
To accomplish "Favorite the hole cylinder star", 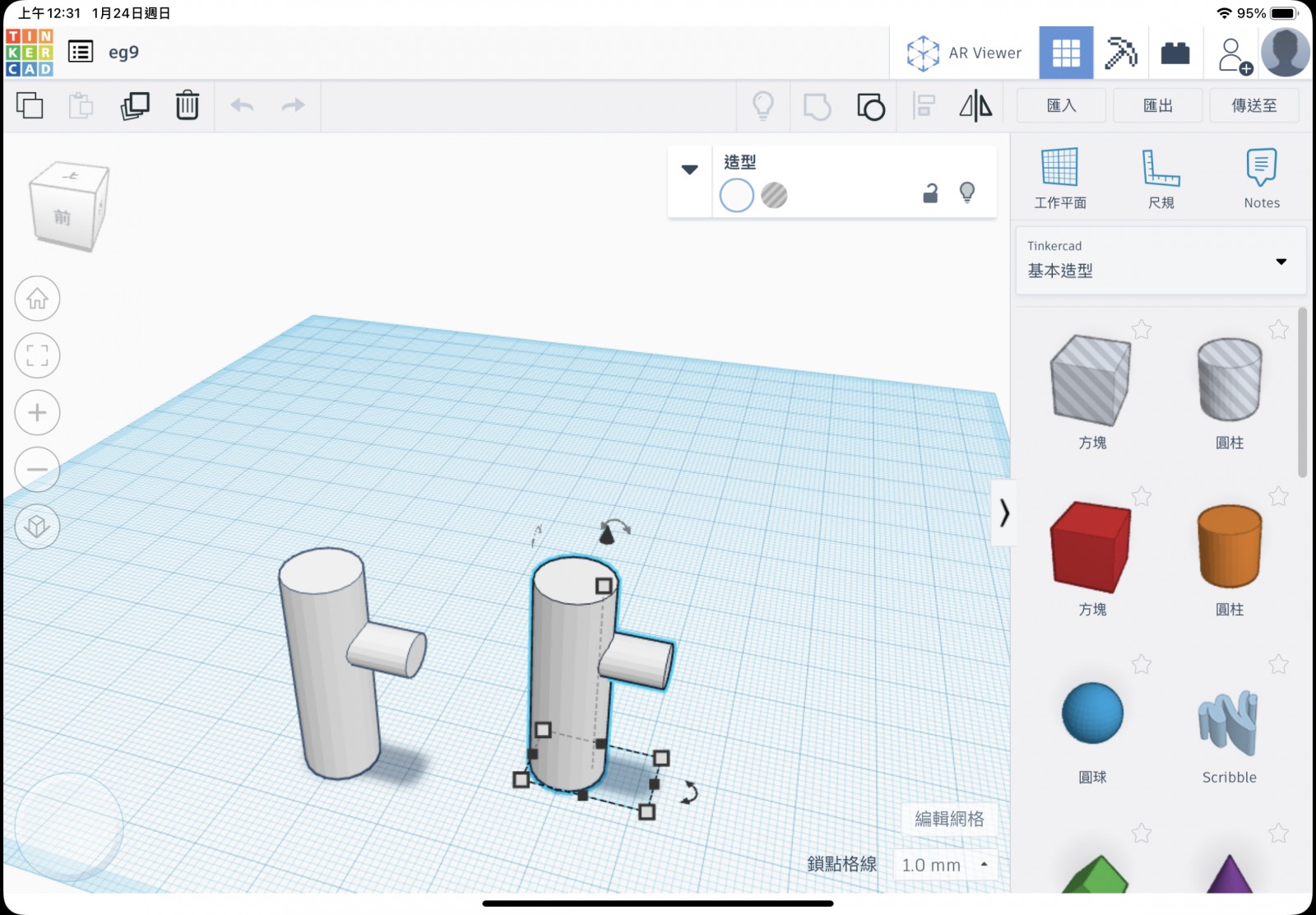I will click(x=1278, y=330).
